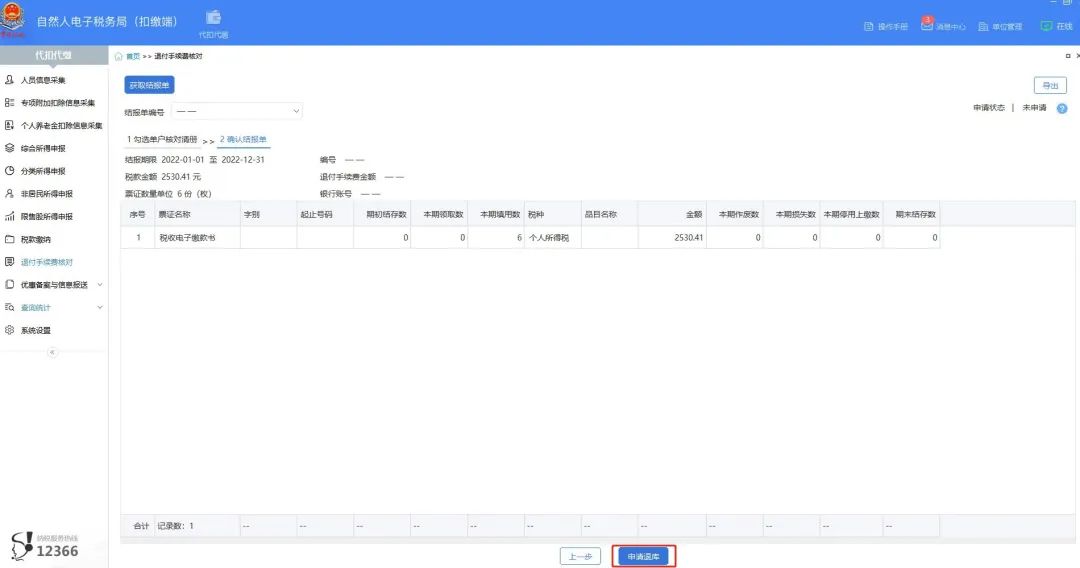Click 本期停用上缴数 column header

[x=851, y=214]
